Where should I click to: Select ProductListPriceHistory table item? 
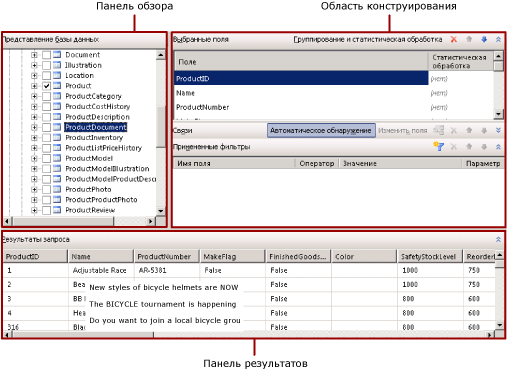[104, 148]
